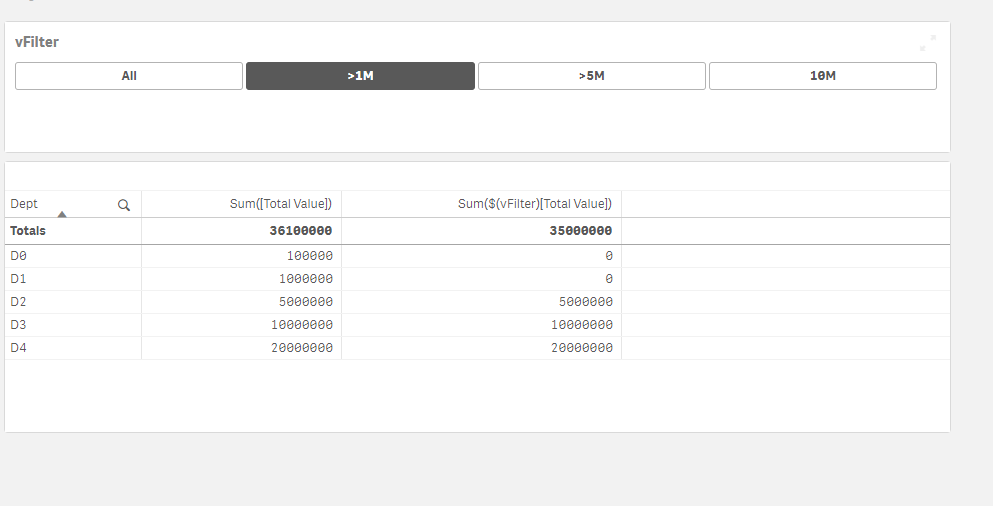Choose the 10M filter option
The height and width of the screenshot is (506, 993).
pyautogui.click(x=823, y=76)
